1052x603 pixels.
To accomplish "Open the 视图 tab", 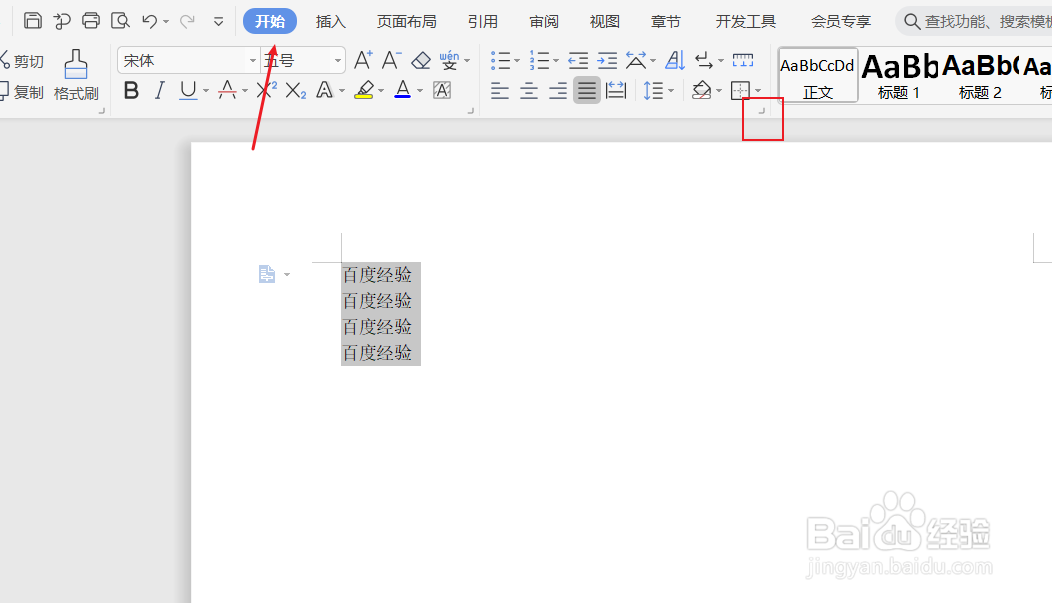I will 604,21.
